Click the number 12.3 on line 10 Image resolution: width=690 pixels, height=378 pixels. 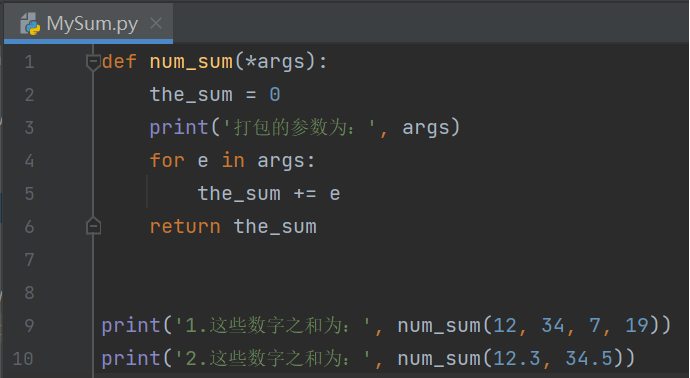[517, 359]
